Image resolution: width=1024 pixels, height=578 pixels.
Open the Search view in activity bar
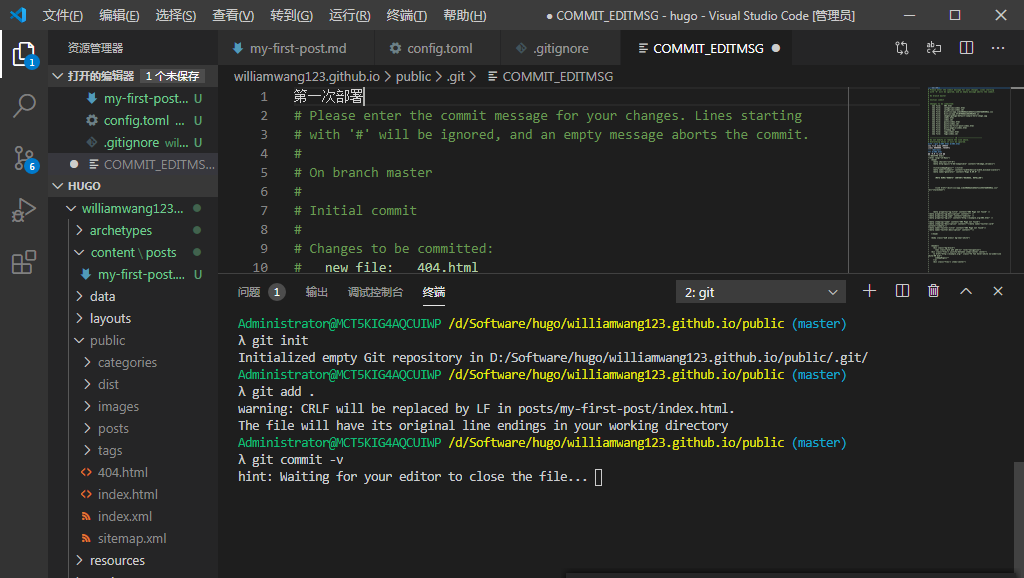[24, 105]
